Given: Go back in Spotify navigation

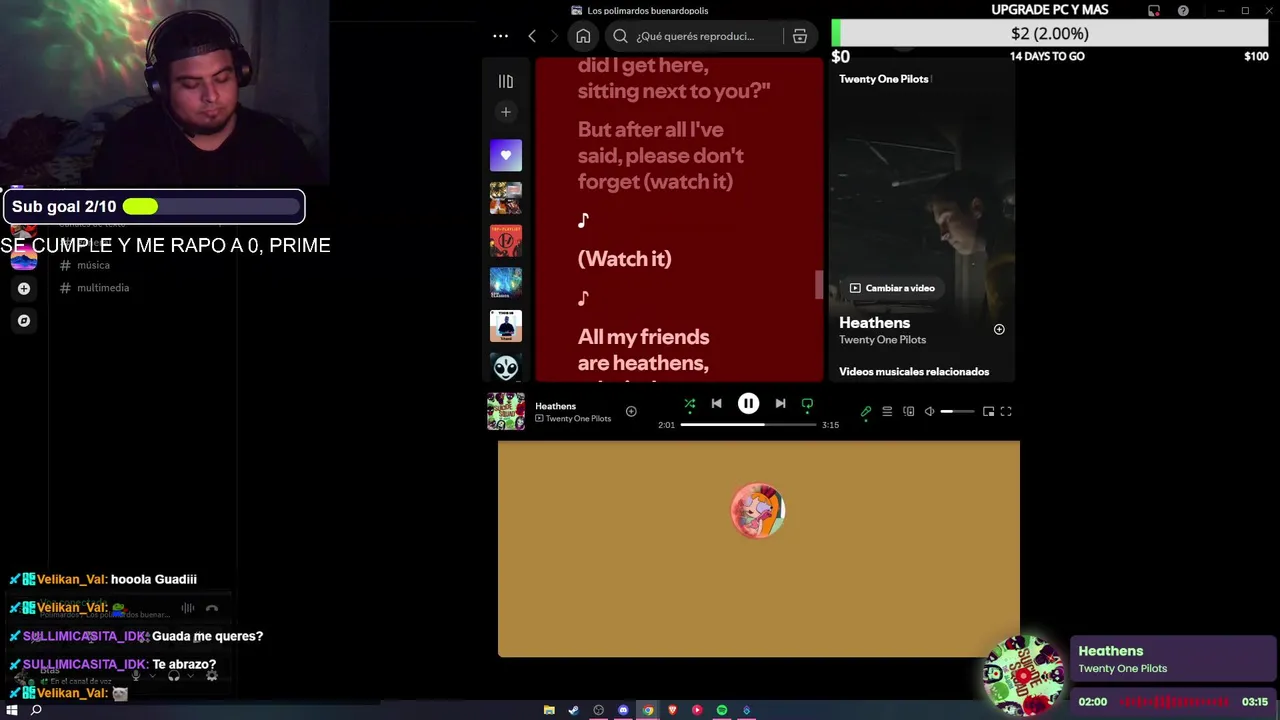Looking at the screenshot, I should [532, 36].
